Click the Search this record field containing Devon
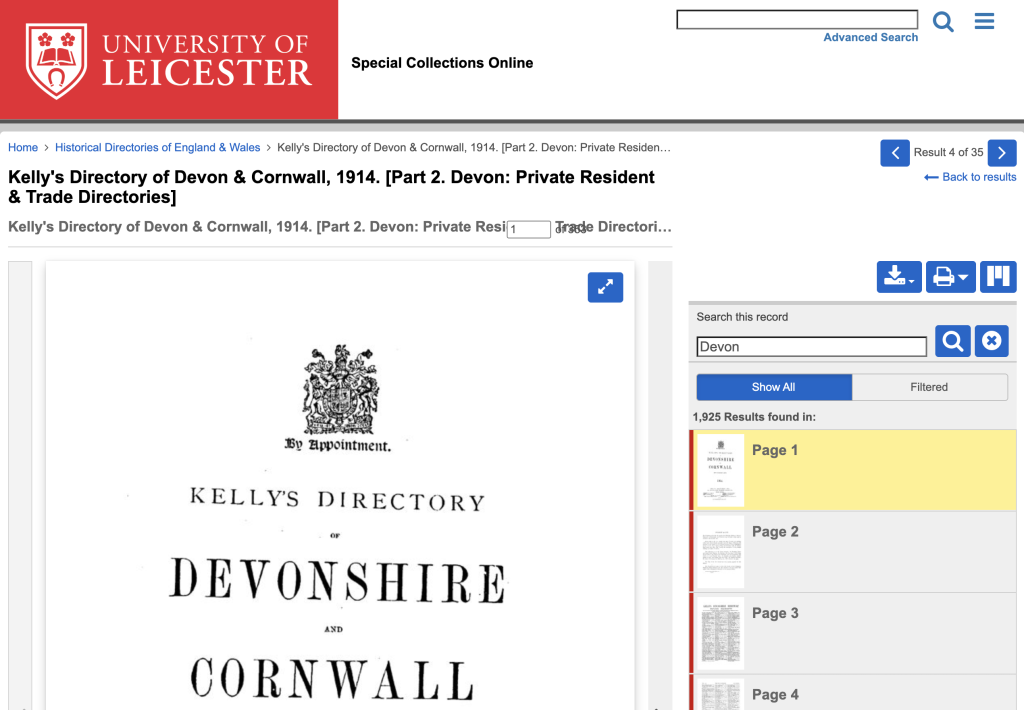The height and width of the screenshot is (710, 1024). (811, 347)
